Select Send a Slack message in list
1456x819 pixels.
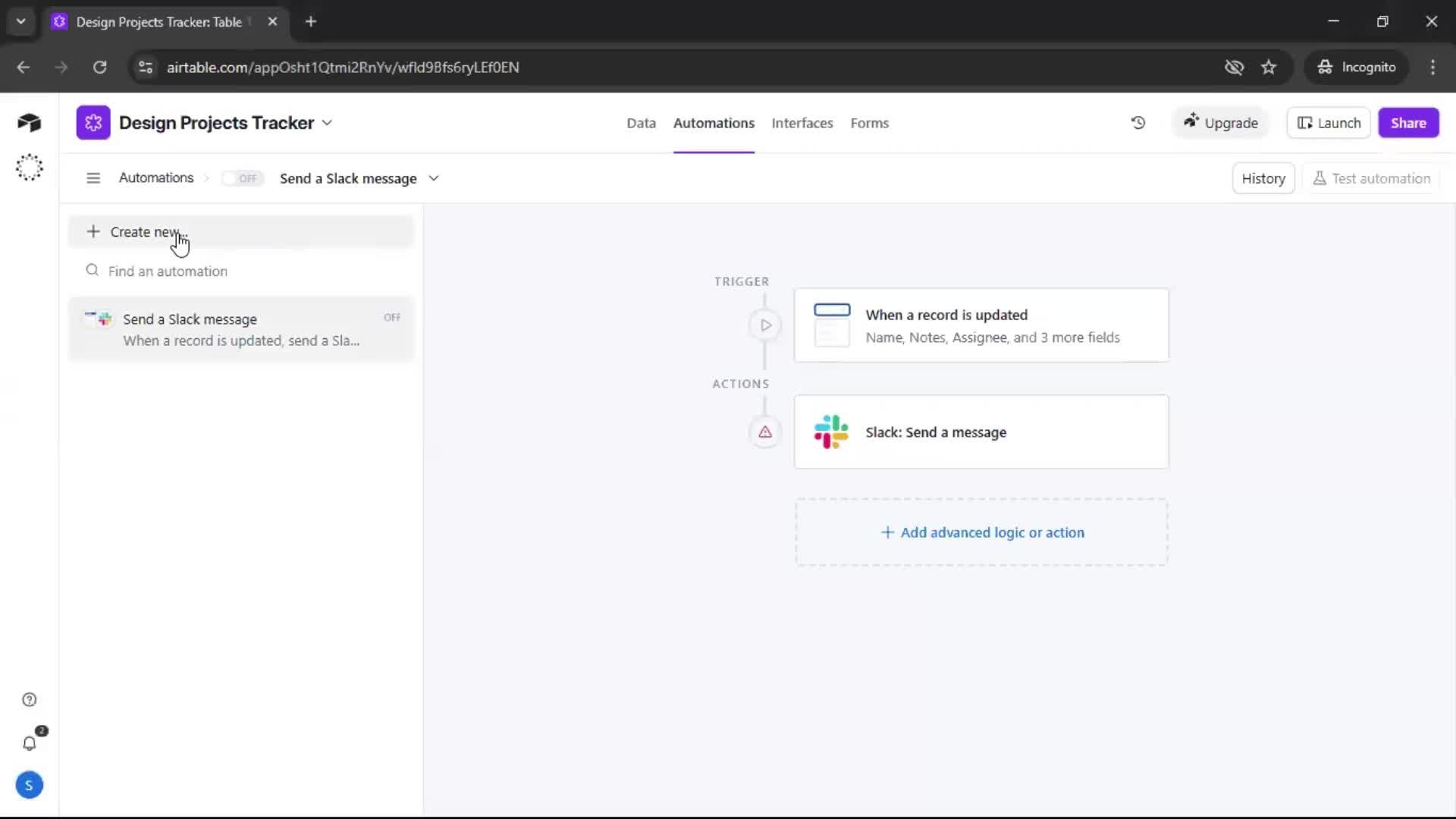241,330
